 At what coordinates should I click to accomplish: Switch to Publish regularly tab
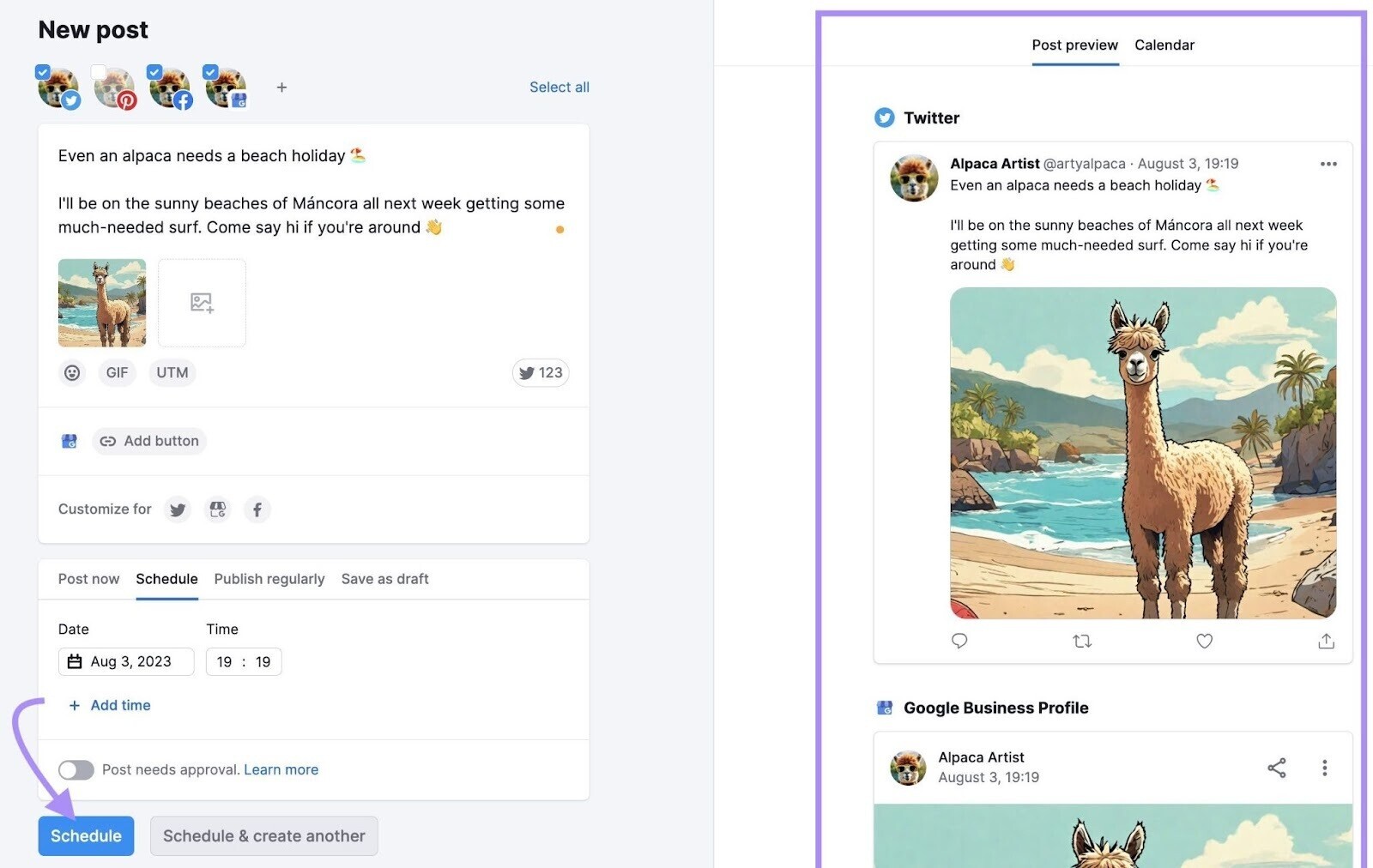[269, 579]
